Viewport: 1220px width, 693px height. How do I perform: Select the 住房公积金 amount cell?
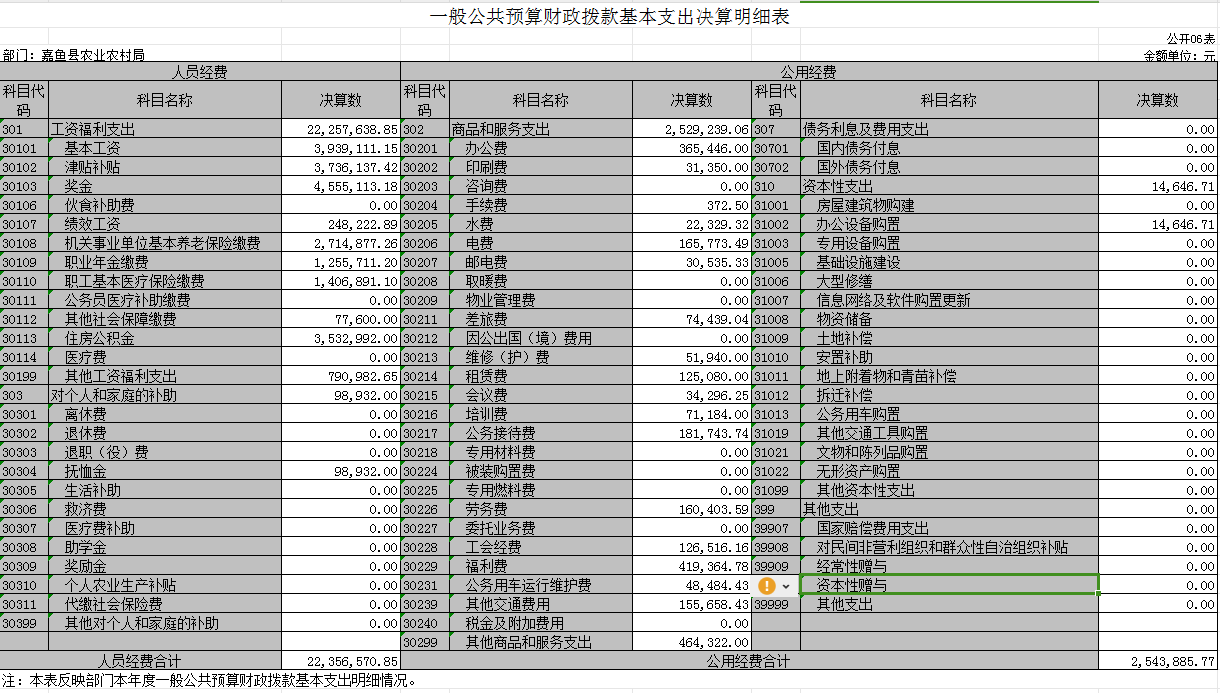point(340,339)
